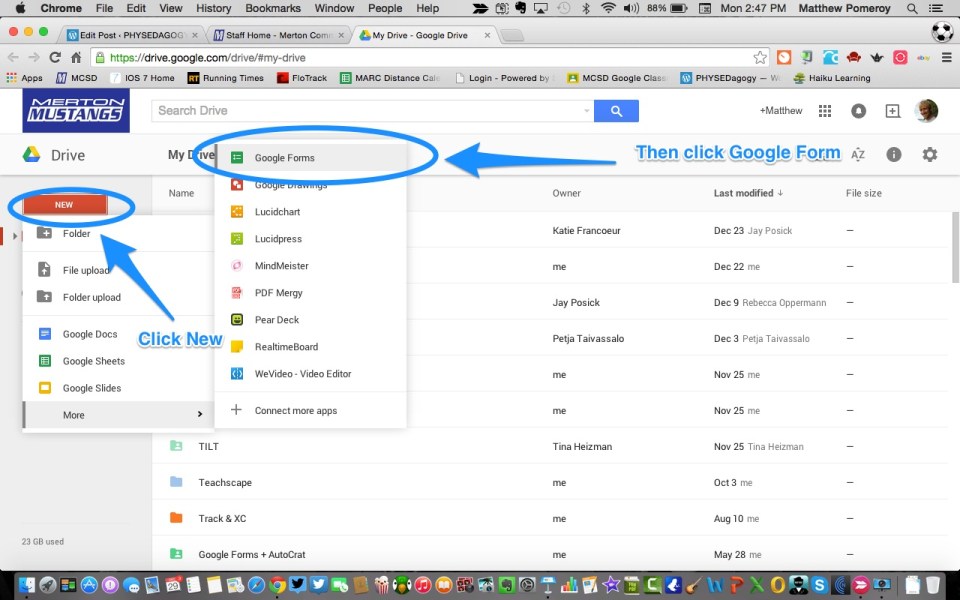Bookmark page with the star icon

760,57
